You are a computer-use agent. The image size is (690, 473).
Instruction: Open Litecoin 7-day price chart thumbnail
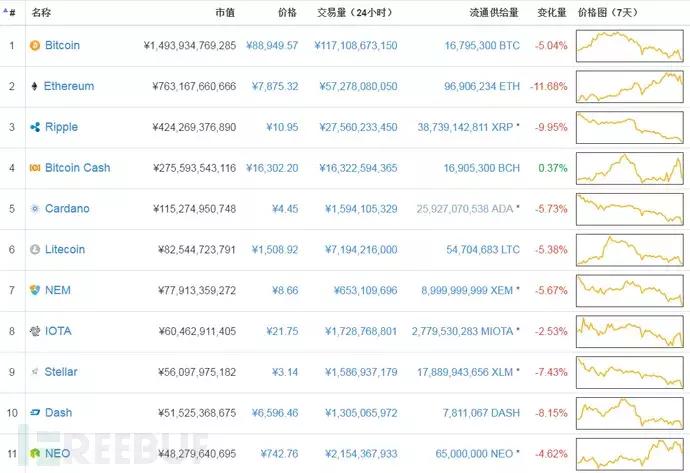[x=631, y=250]
